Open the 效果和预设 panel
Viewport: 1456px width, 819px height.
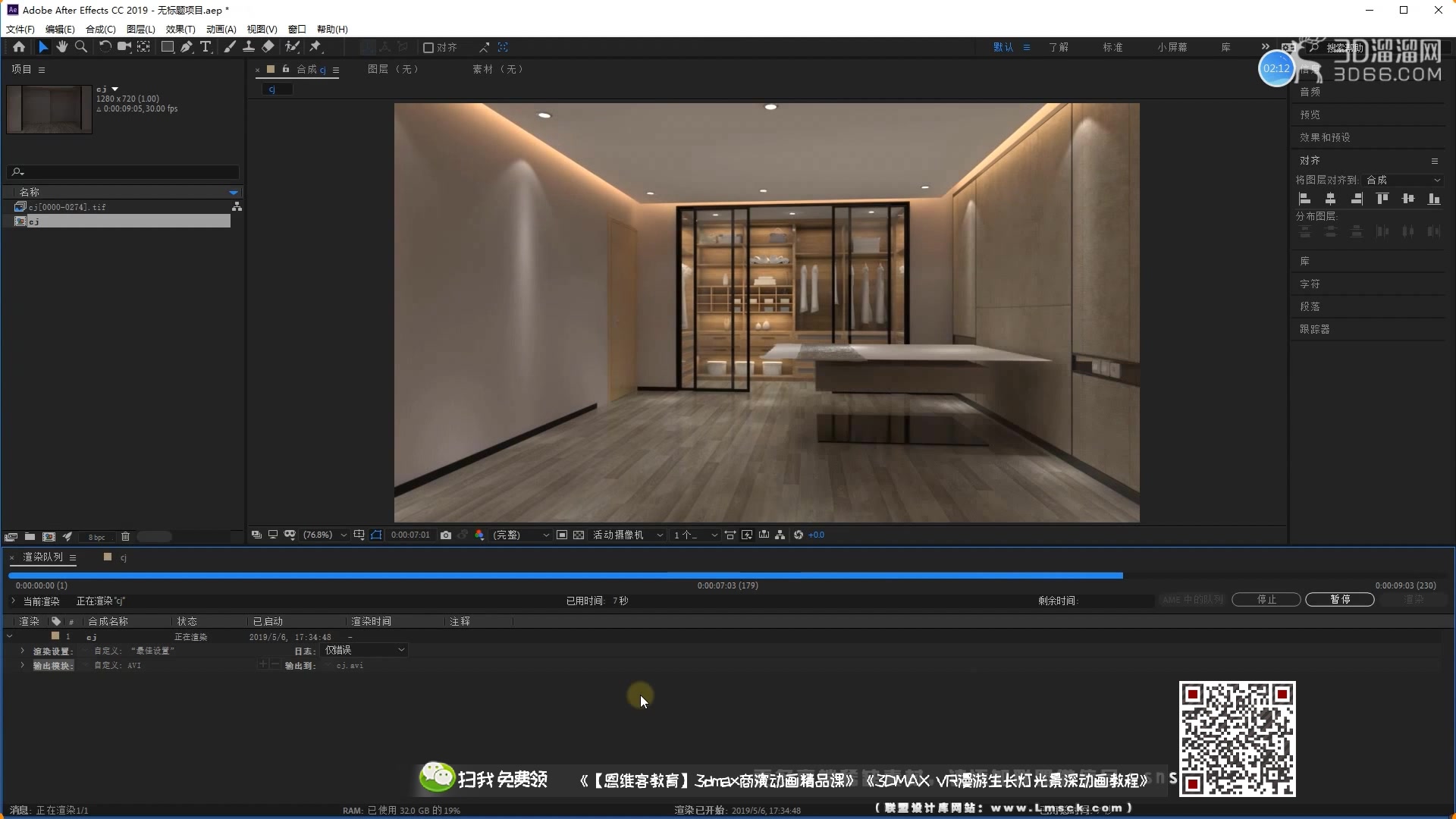[1325, 138]
